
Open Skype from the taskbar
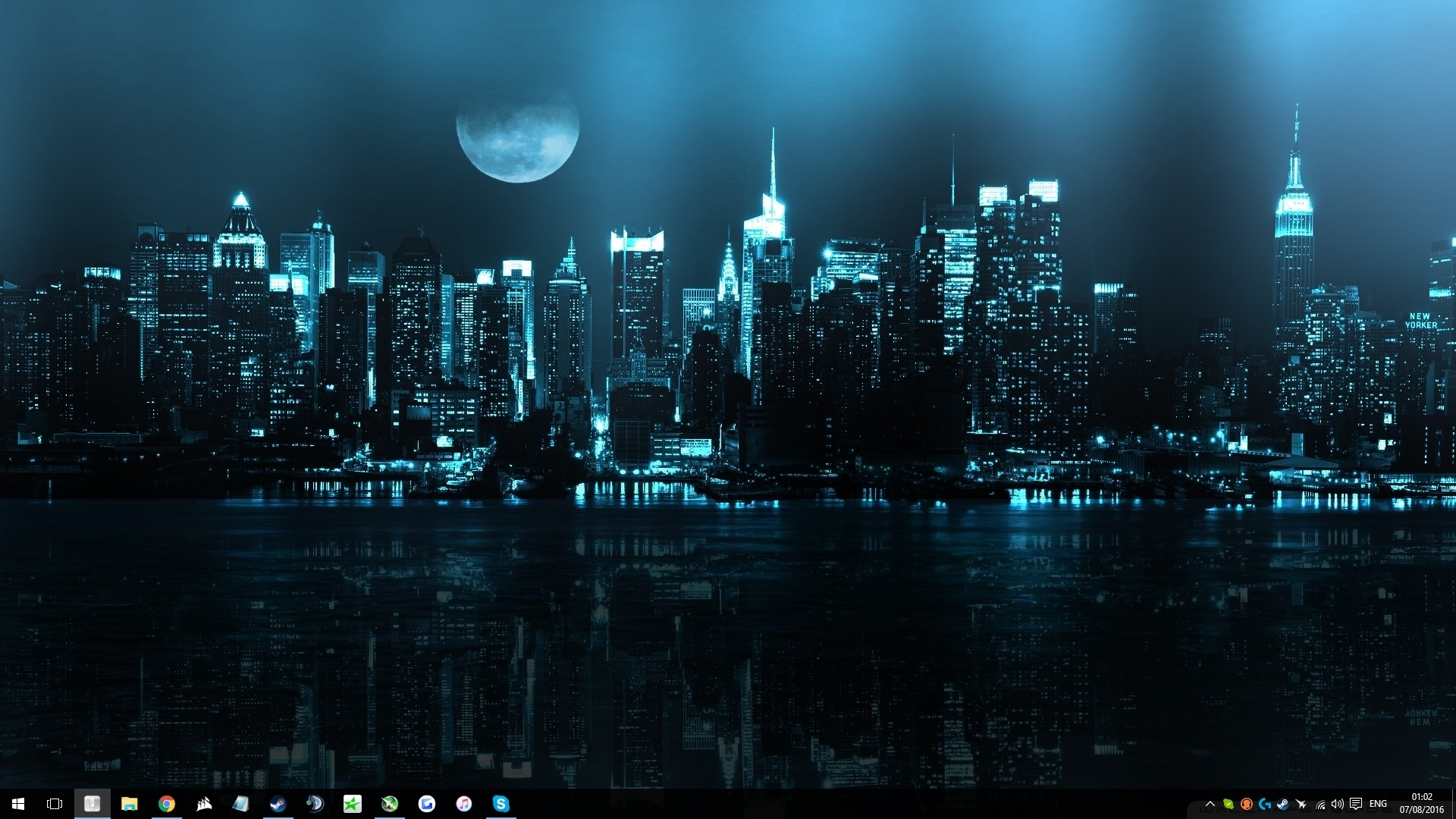(x=500, y=804)
